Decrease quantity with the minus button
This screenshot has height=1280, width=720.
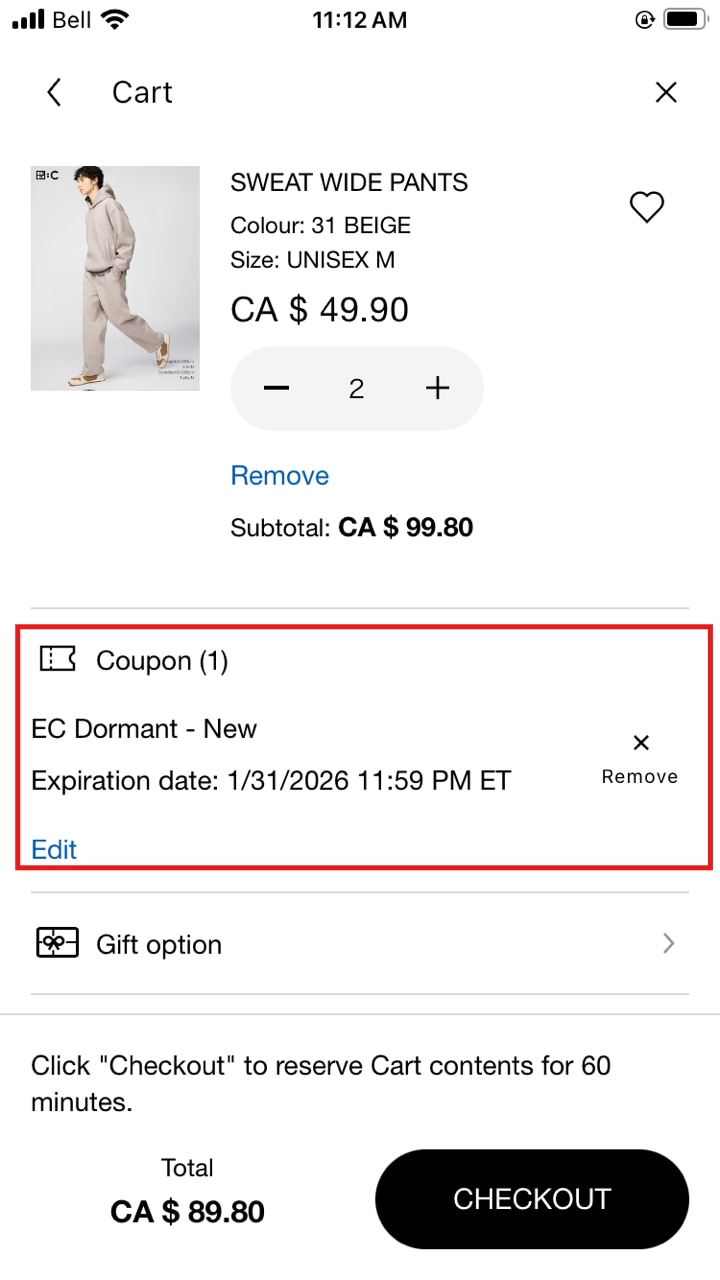277,389
